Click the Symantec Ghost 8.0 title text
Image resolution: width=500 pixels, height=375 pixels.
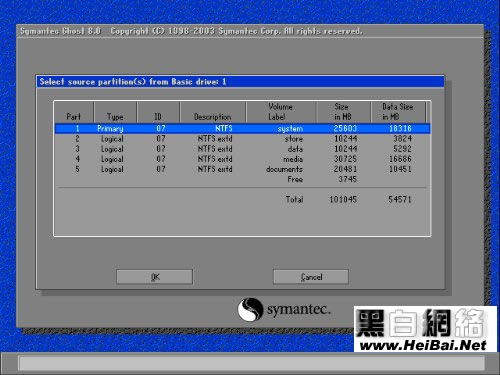click(60, 31)
